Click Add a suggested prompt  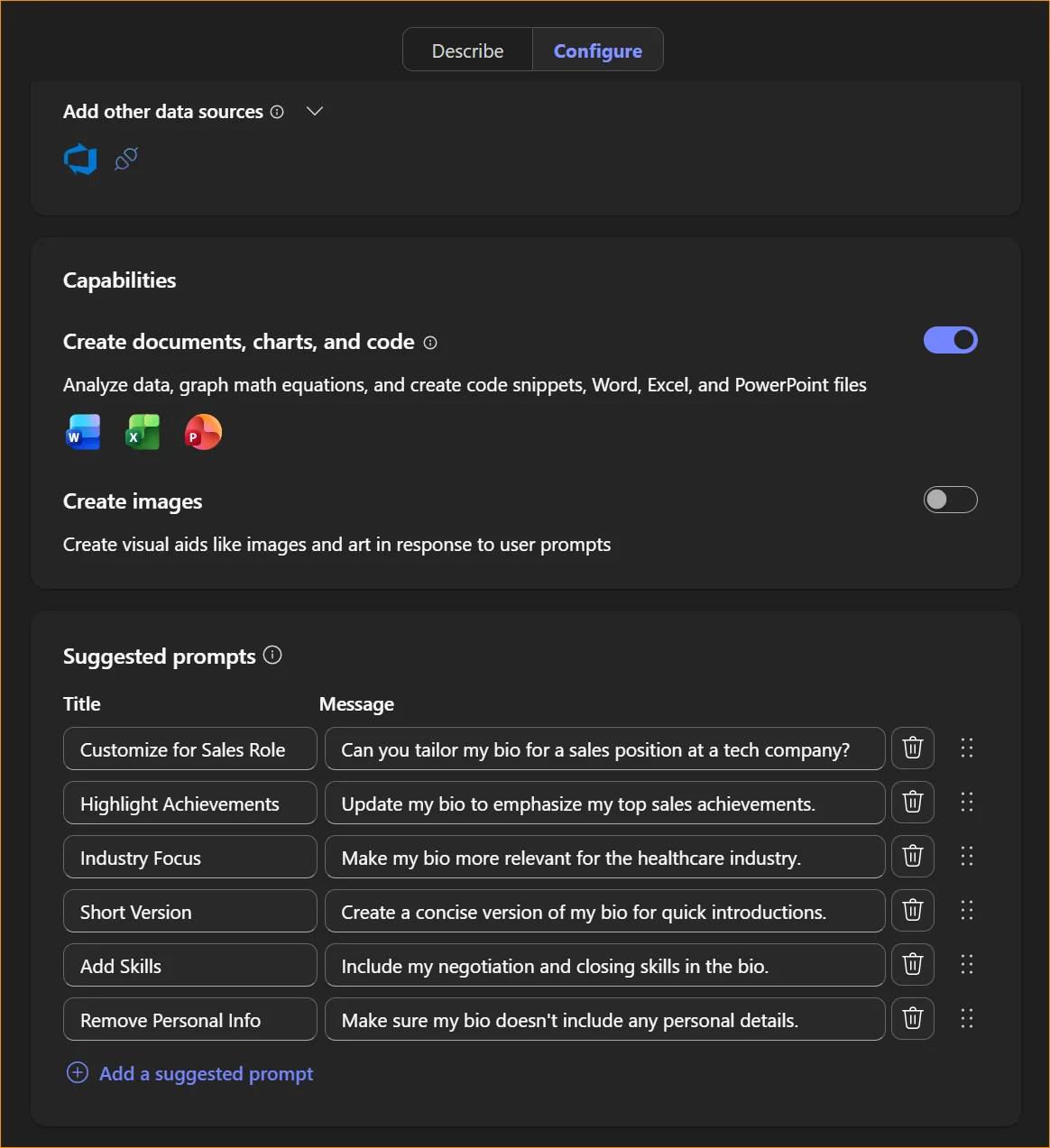(190, 1073)
